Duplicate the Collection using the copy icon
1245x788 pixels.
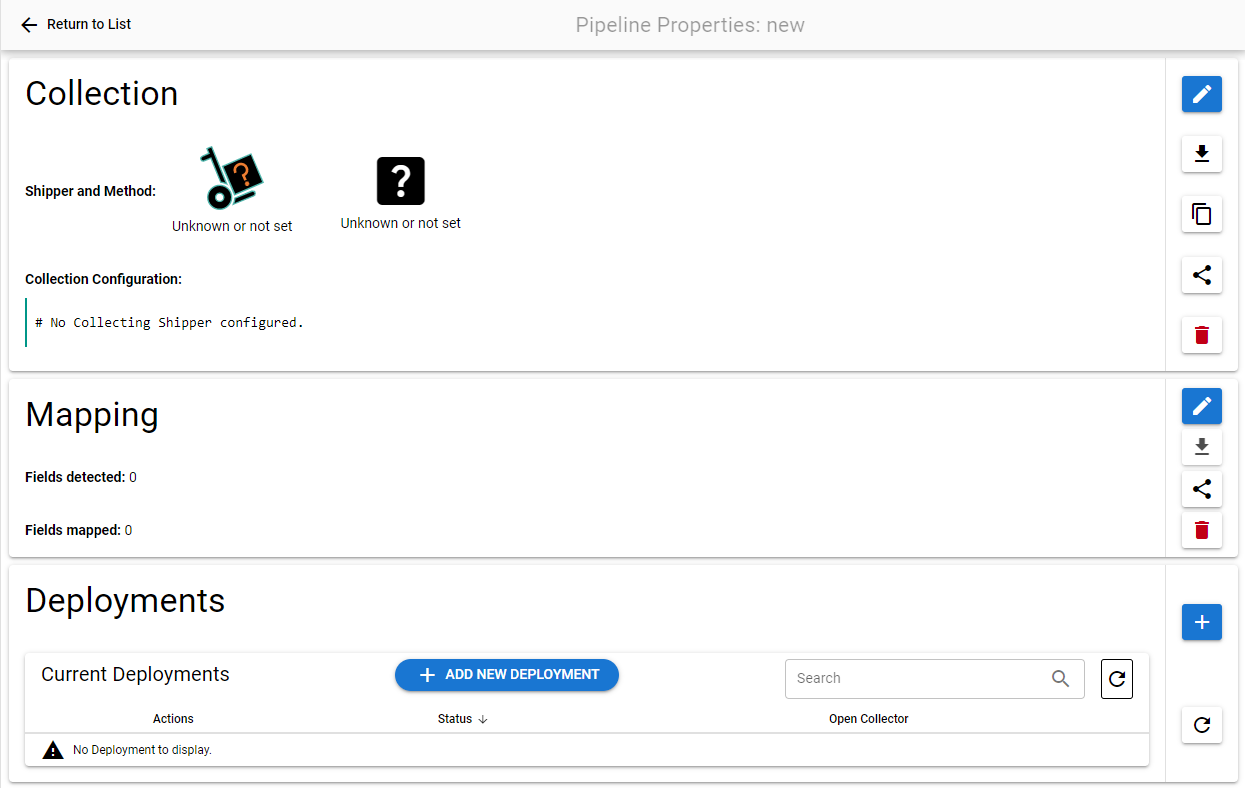click(1201, 214)
